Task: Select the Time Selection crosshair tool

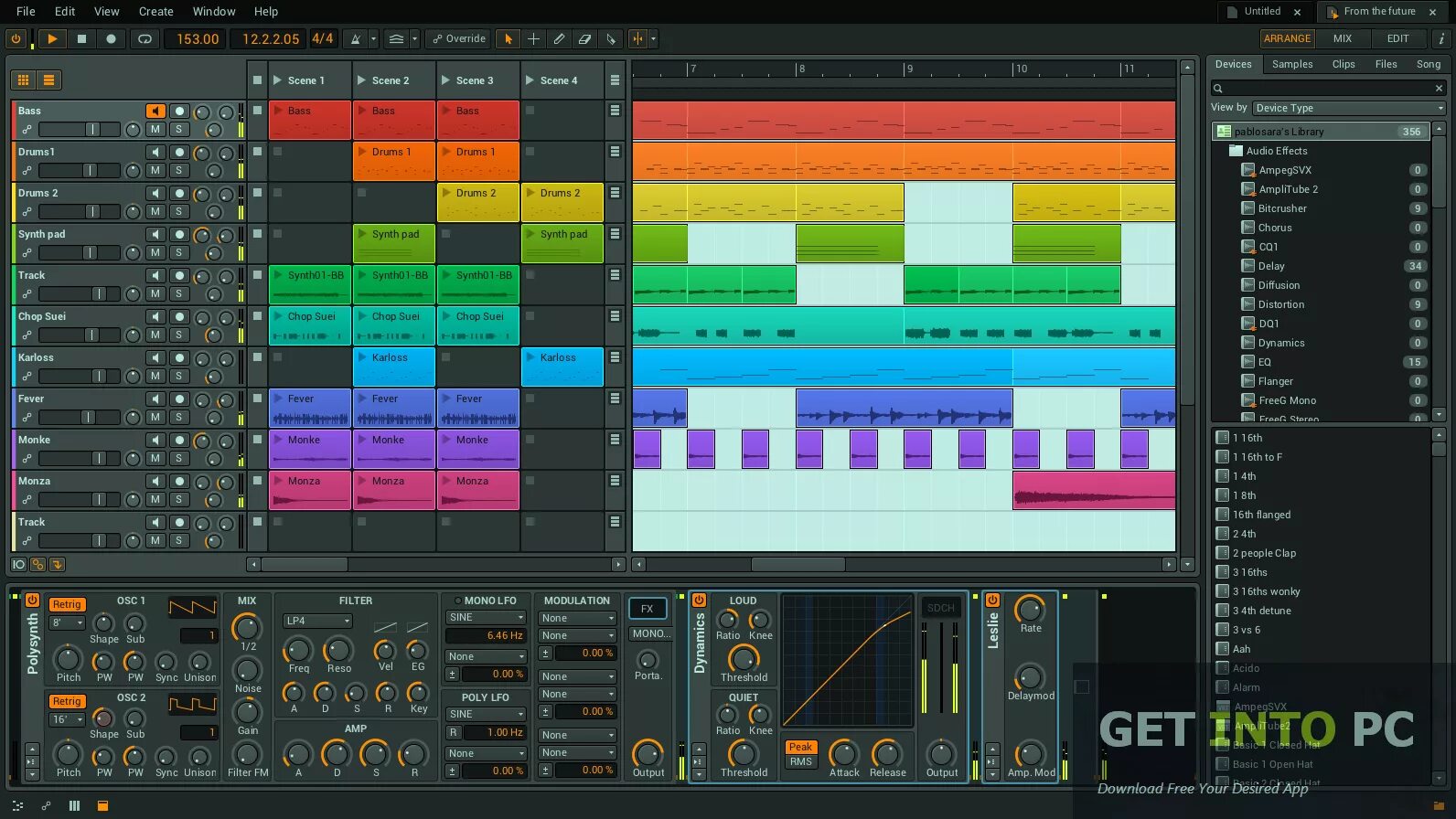Action: [534, 38]
